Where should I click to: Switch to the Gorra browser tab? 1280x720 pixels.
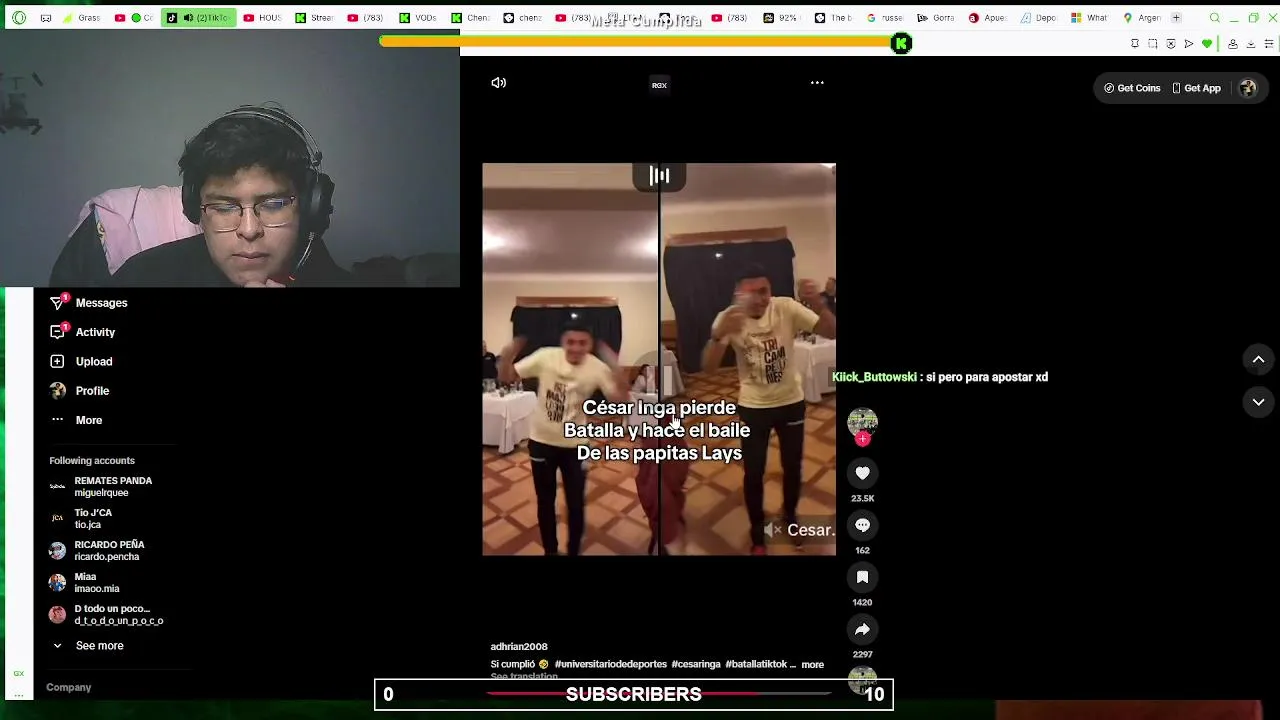click(x=937, y=18)
